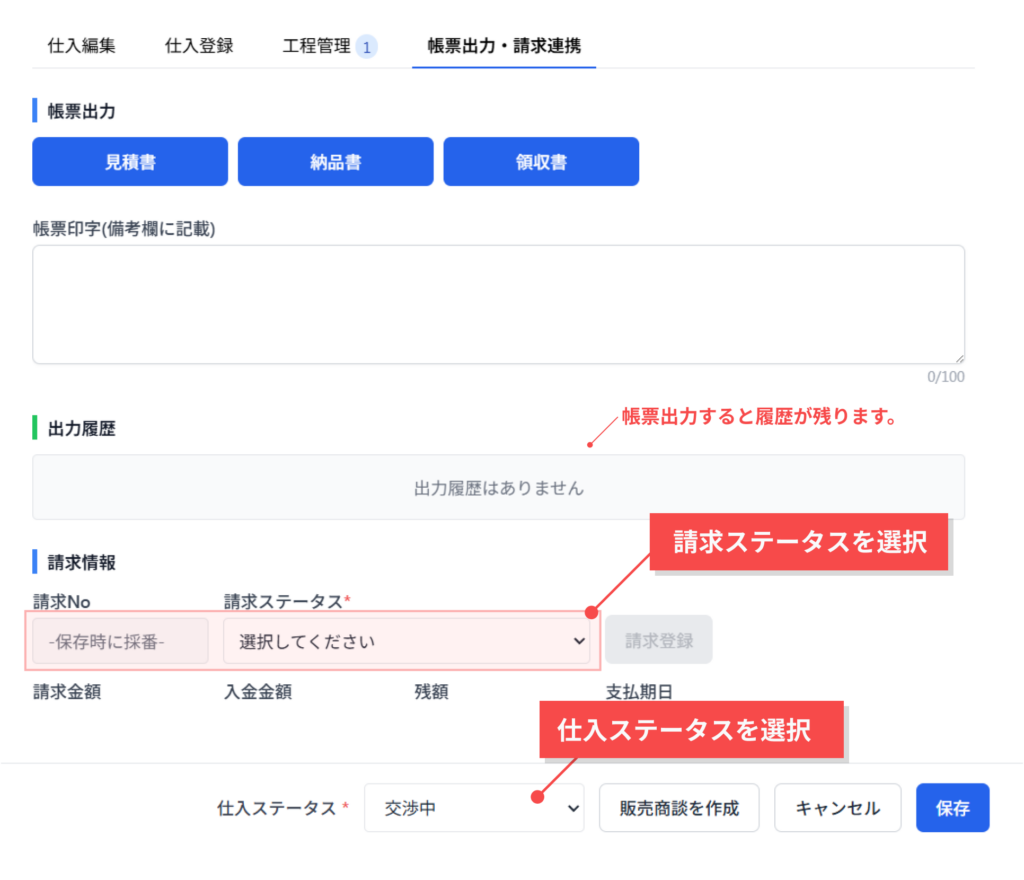Save the form with 保存

pos(952,808)
